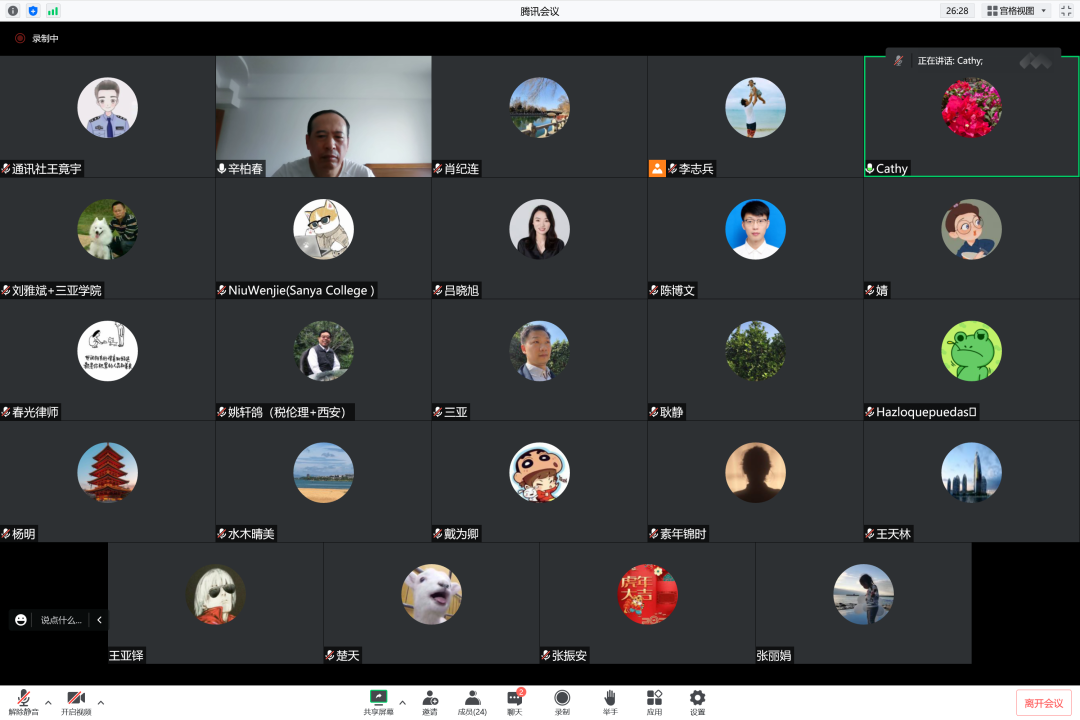Click the security shield icon

click(x=33, y=10)
